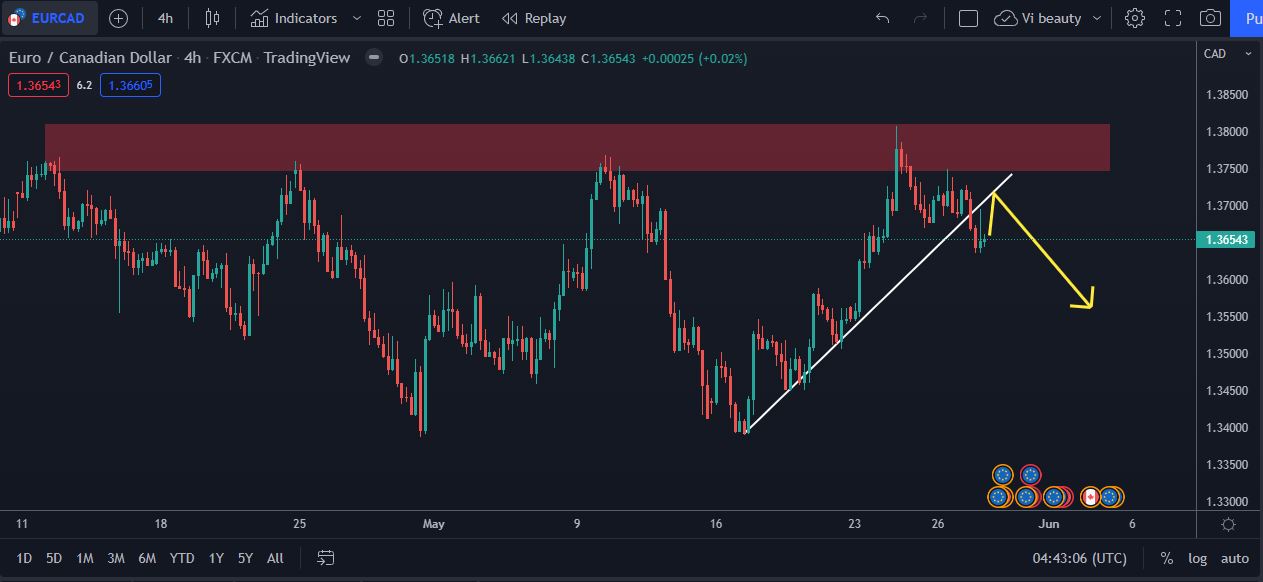The width and height of the screenshot is (1263, 582).
Task: Open the candlestick chart type selector
Action: point(212,18)
